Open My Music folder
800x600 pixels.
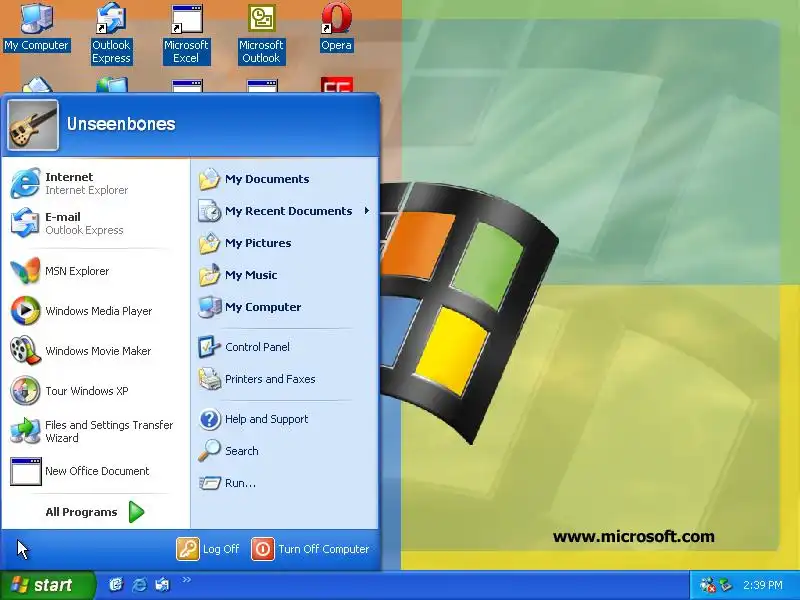click(284, 275)
